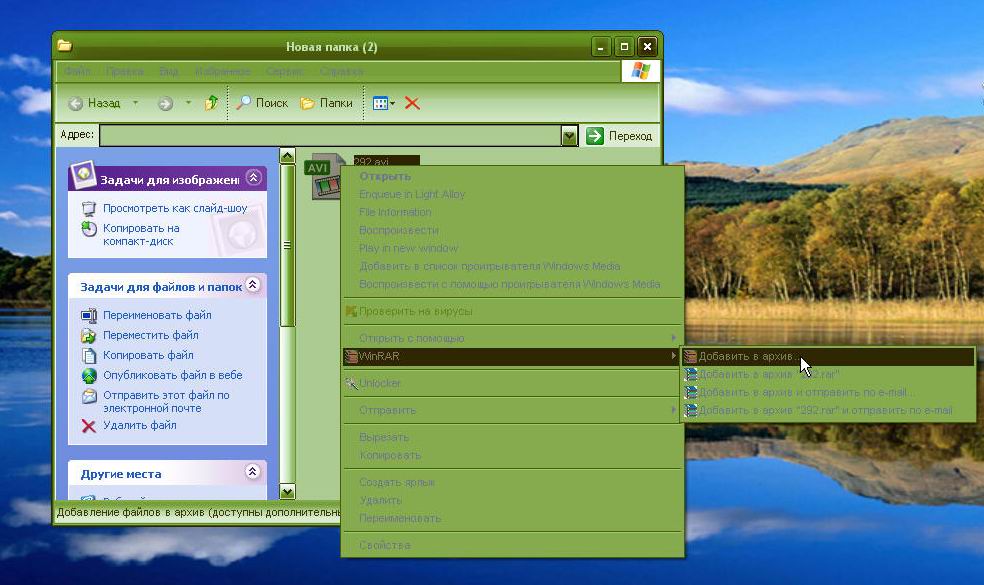Open the Файл menu
This screenshot has height=585, width=984.
tap(77, 72)
